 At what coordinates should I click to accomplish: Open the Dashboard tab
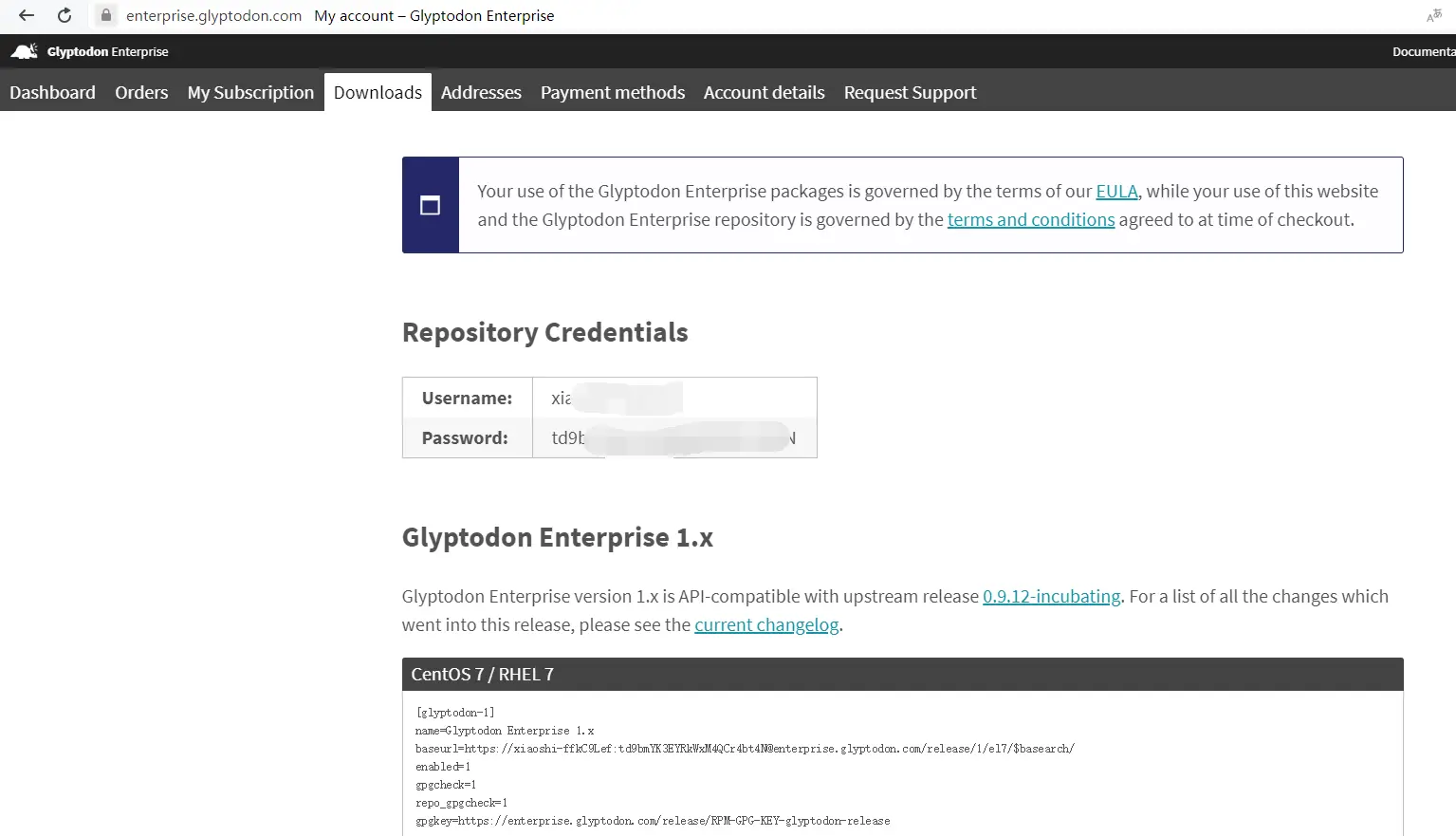[52, 92]
